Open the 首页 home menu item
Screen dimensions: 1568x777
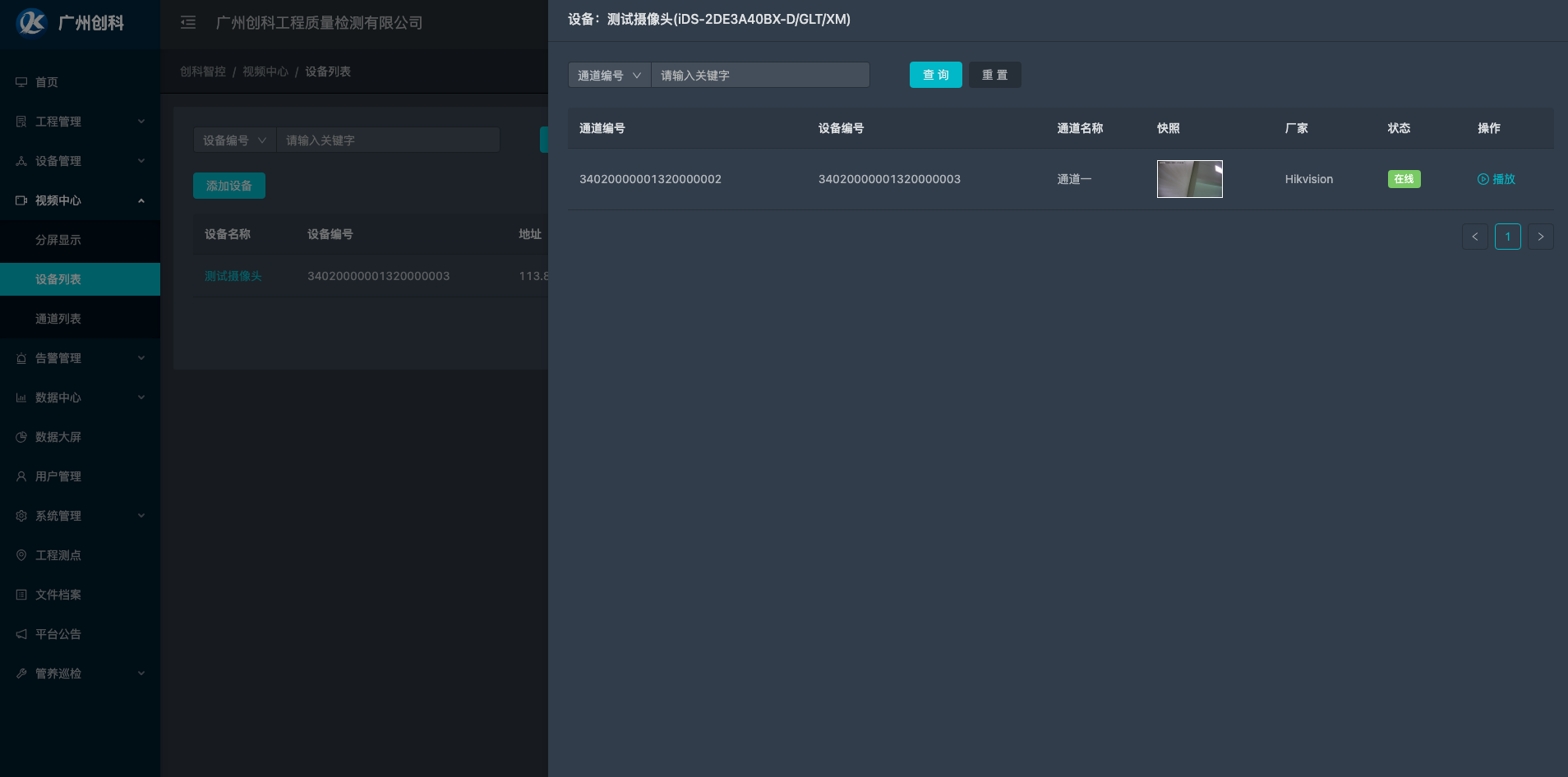47,82
